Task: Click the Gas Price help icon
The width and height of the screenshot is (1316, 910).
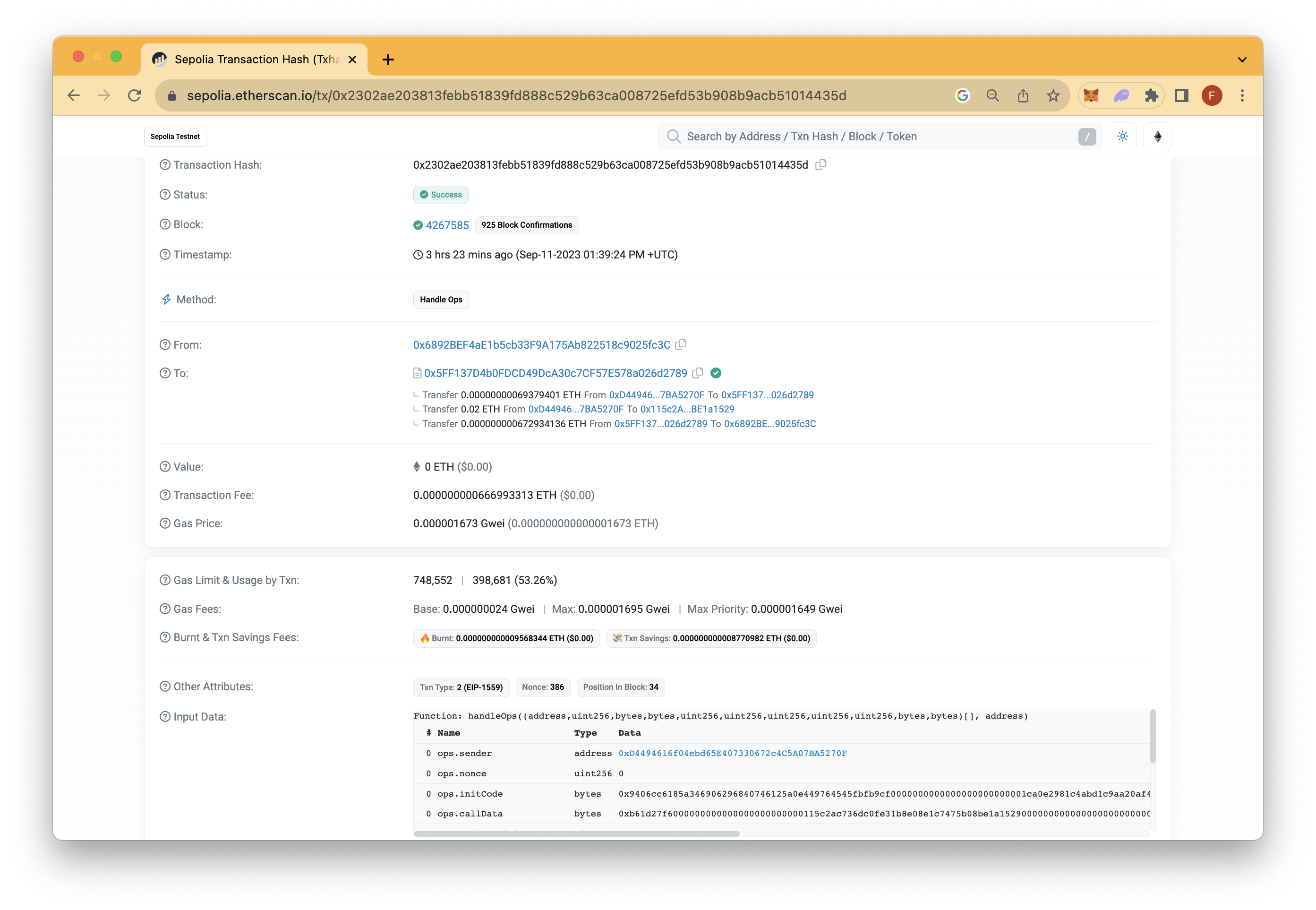Action: (x=165, y=524)
